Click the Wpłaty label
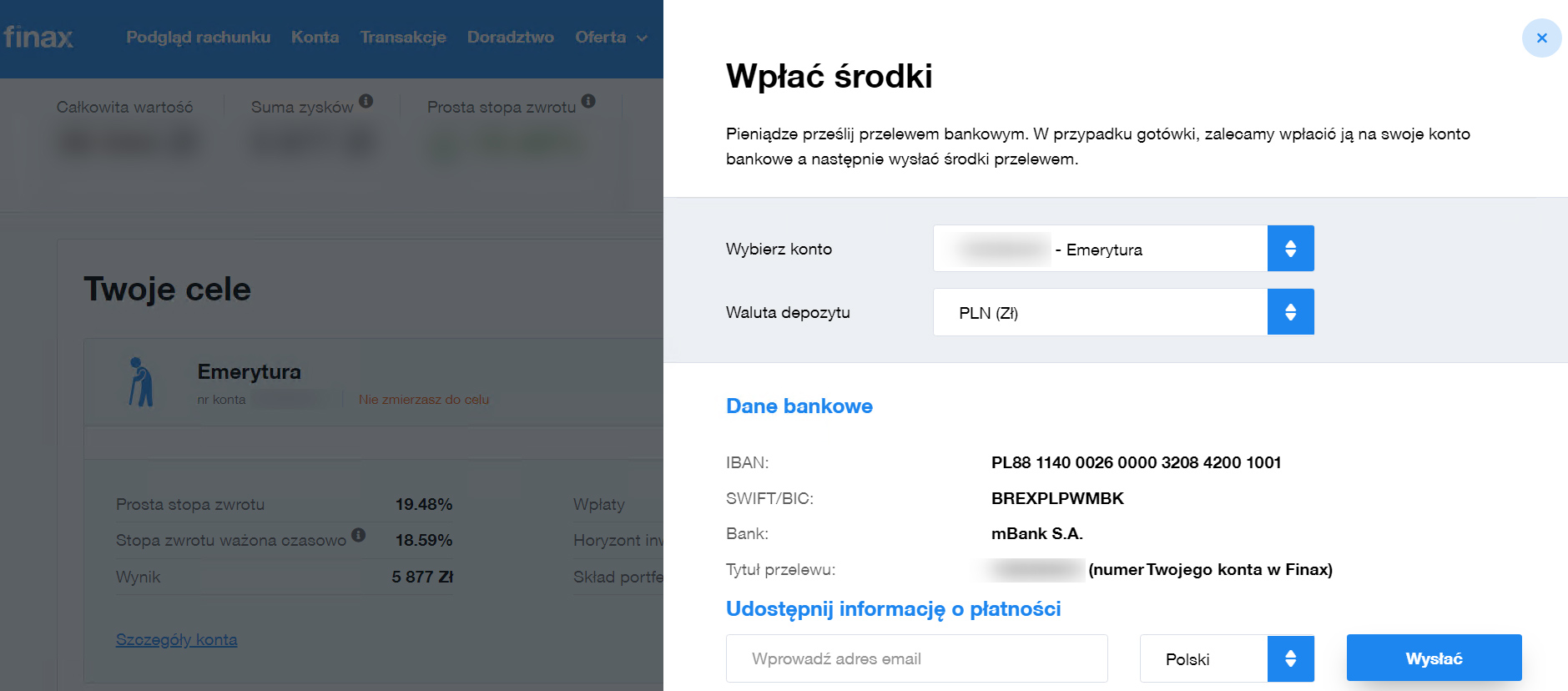 point(599,505)
